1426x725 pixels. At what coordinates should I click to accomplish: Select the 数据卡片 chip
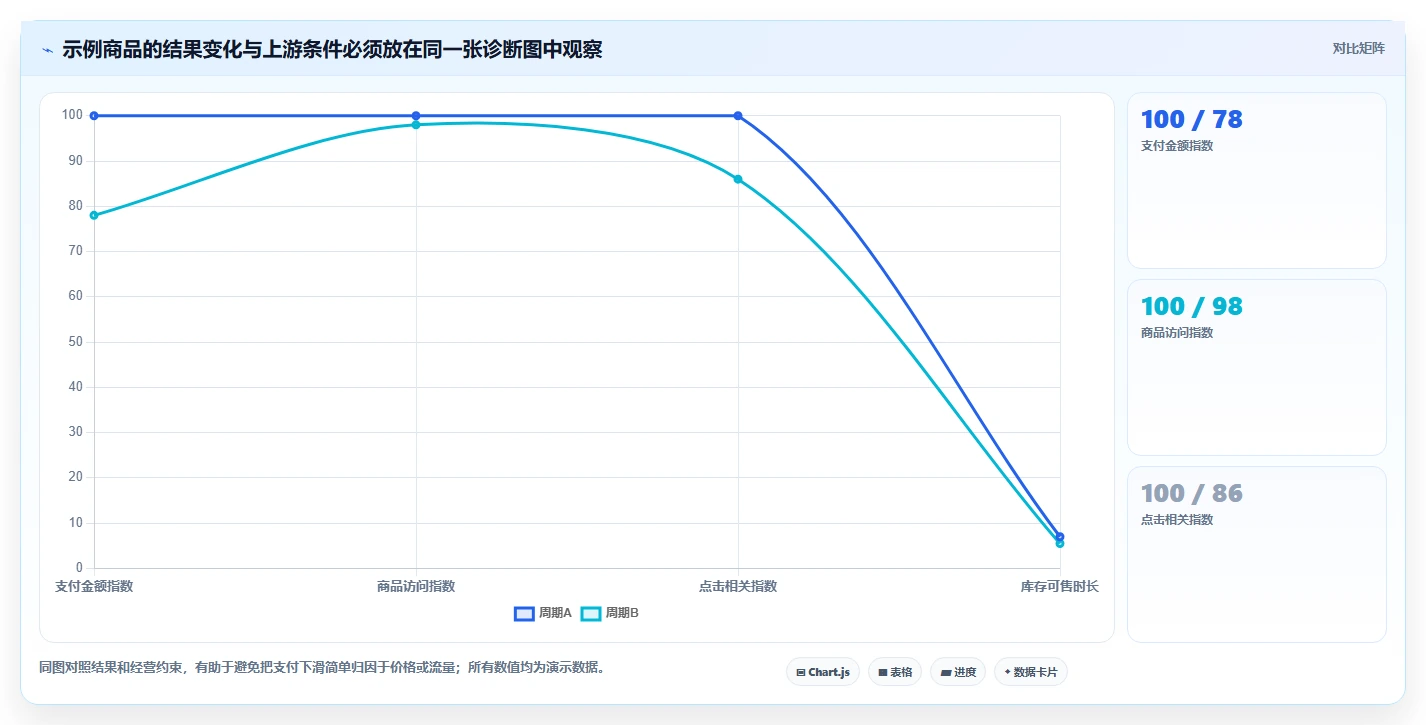tap(1031, 672)
